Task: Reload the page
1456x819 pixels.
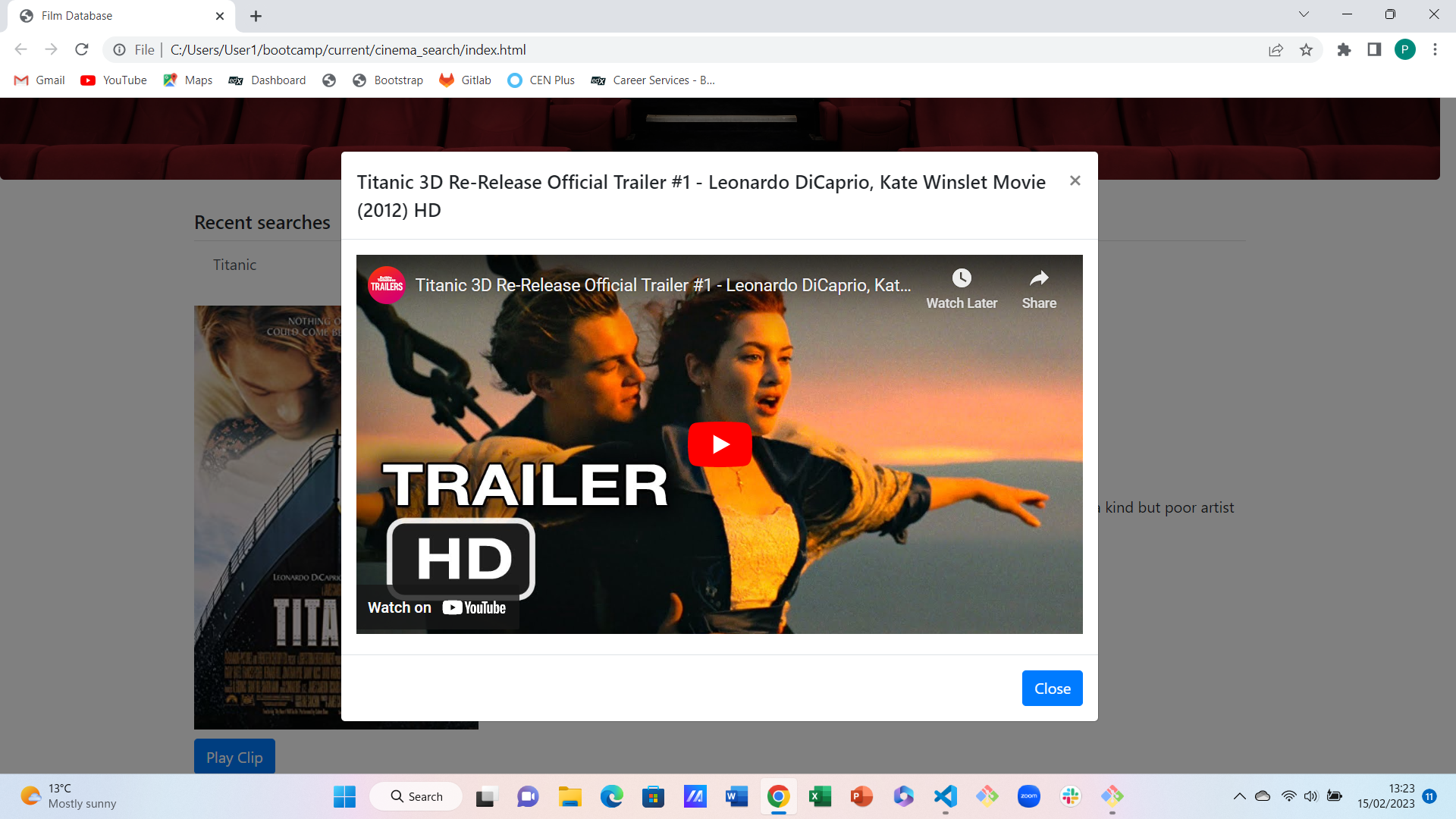Action: (82, 50)
